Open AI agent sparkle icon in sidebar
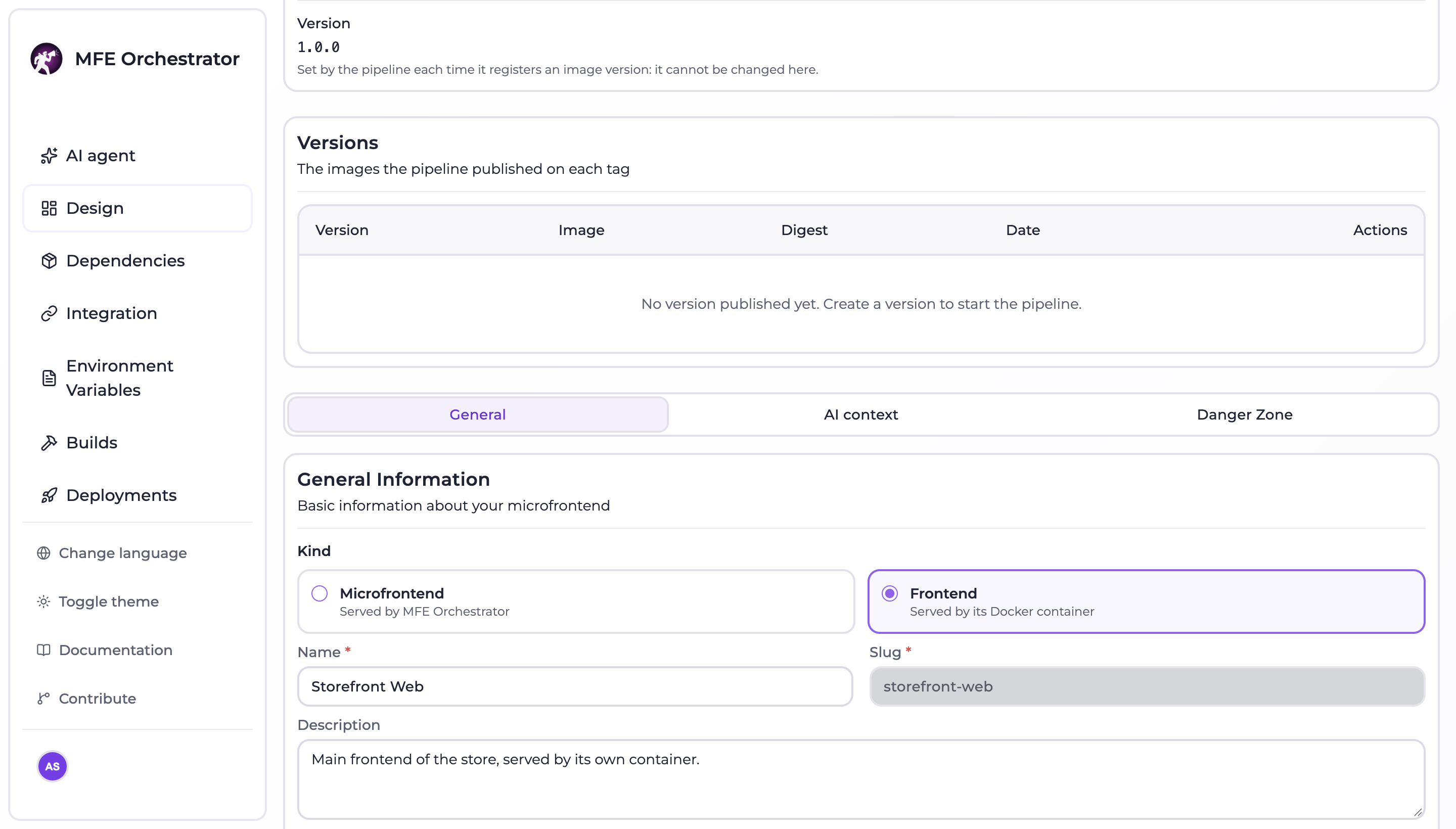Screen dimensions: 1456x829 [49, 156]
